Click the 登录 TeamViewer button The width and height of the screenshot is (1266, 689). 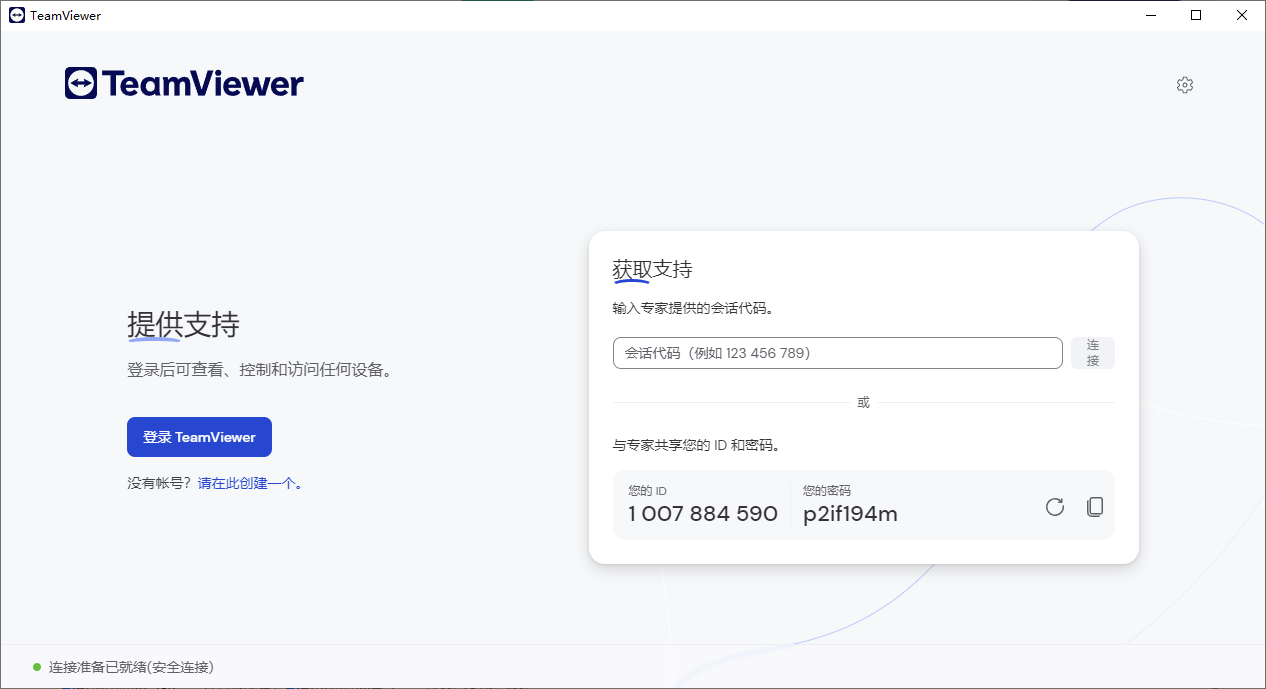click(x=199, y=437)
